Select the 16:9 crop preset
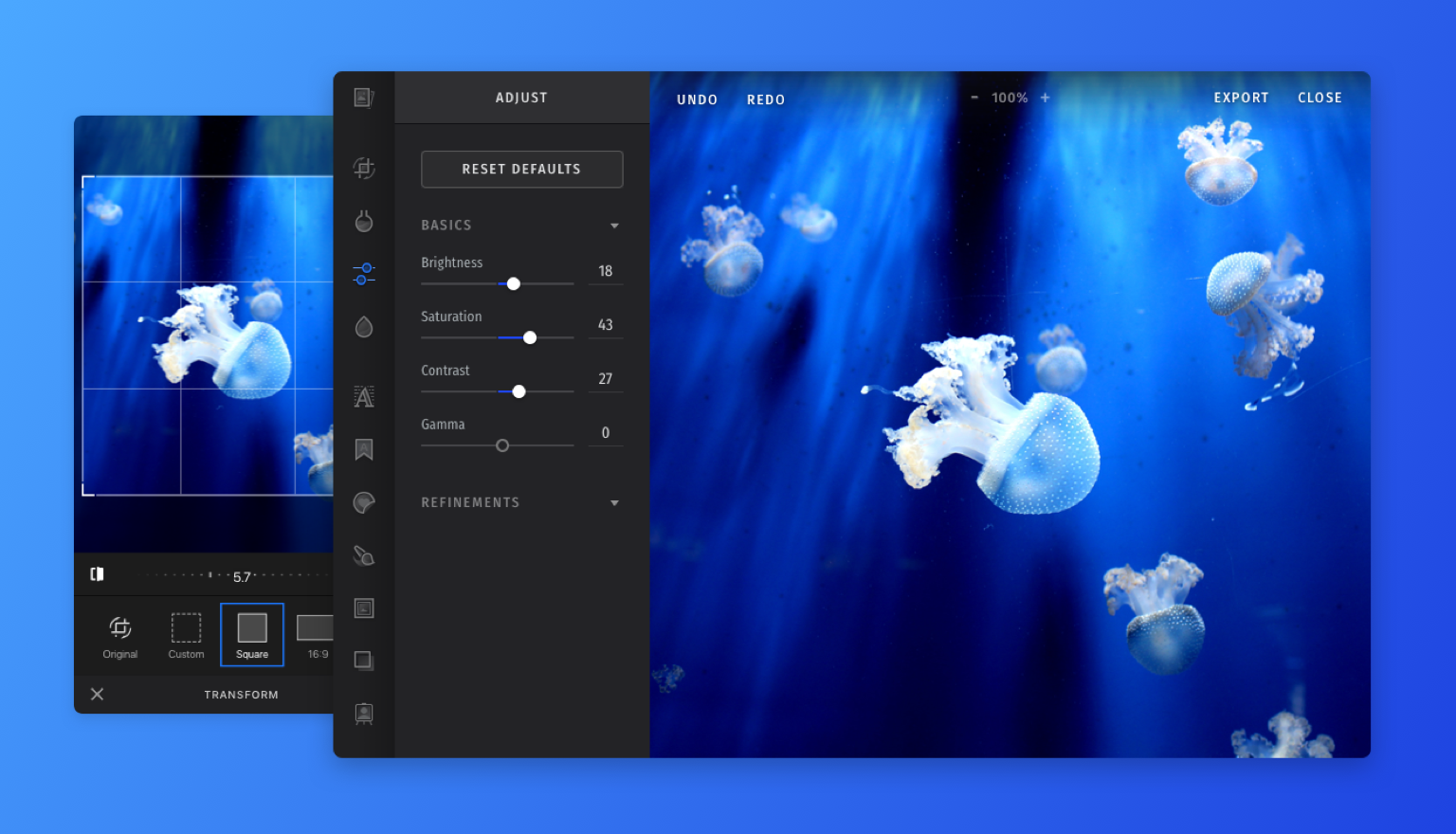Screen dimensions: 1456x834 pos(316,634)
